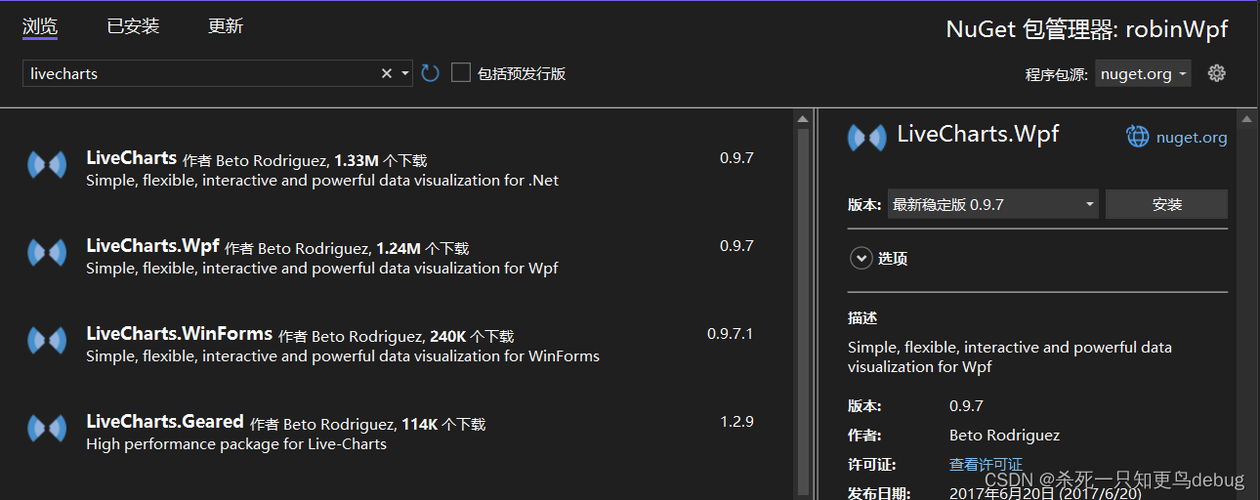The height and width of the screenshot is (500, 1260).
Task: Switch to the 已安装 installed tab
Action: point(133,27)
